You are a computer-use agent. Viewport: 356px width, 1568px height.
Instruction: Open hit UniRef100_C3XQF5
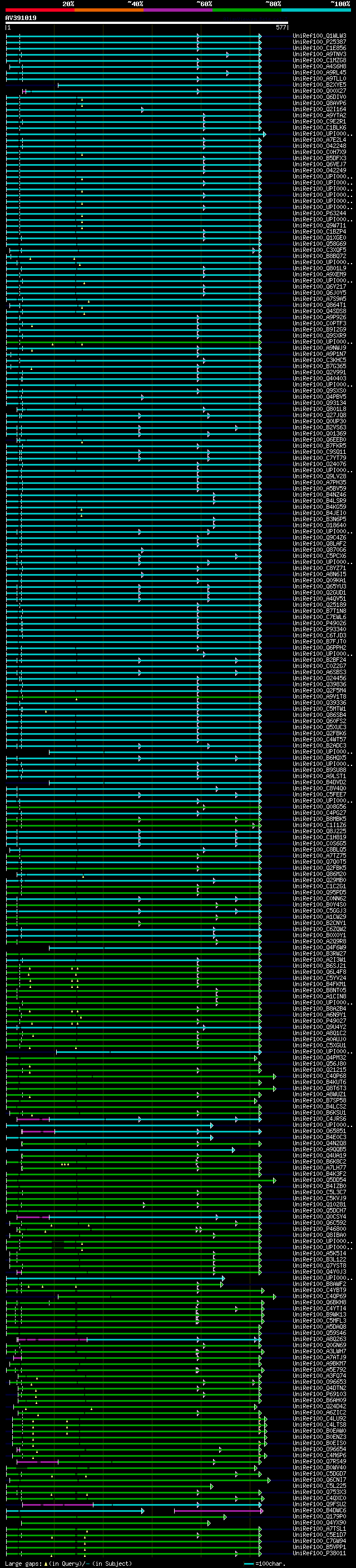click(x=319, y=250)
